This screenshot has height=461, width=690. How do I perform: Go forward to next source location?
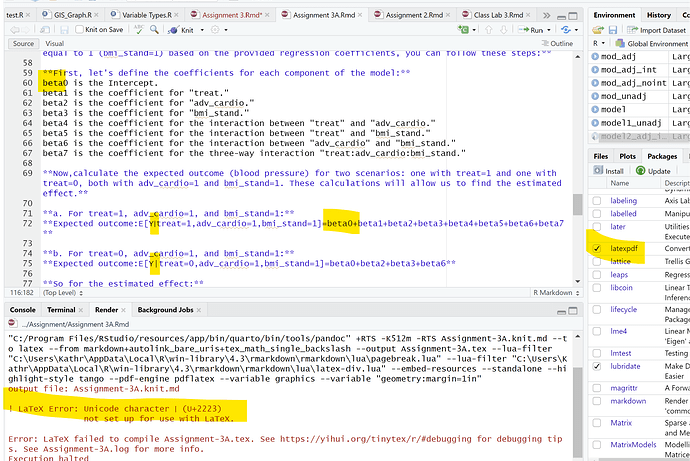(x=24, y=30)
